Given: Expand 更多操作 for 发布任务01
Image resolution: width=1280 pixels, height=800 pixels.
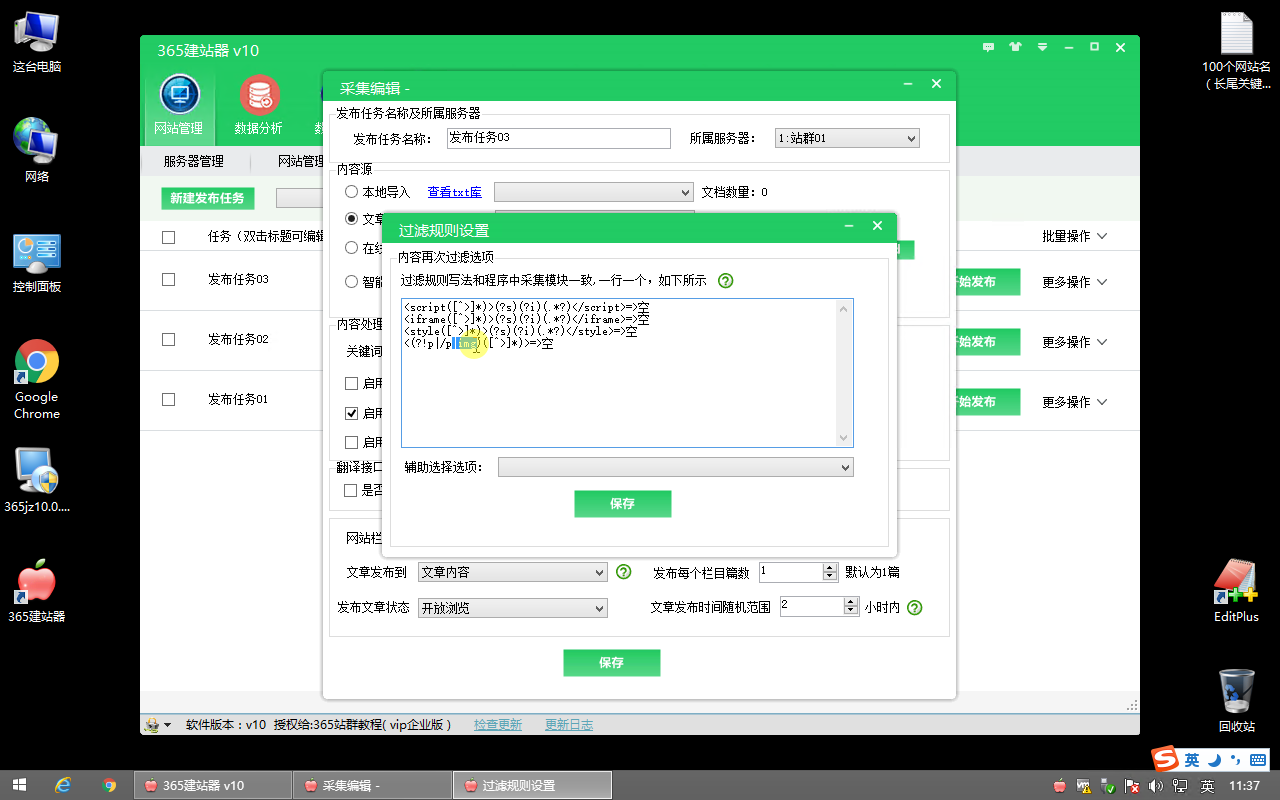Looking at the screenshot, I should [1075, 402].
